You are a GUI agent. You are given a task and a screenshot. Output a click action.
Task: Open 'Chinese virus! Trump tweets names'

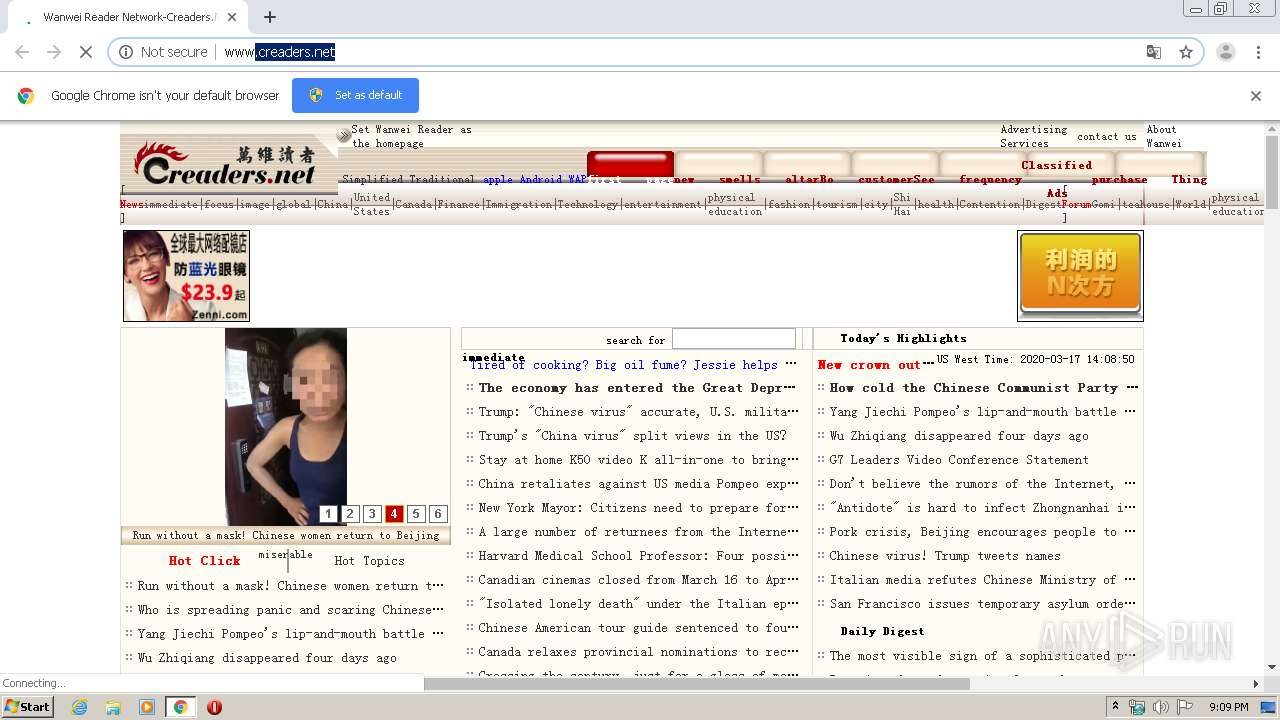click(945, 556)
